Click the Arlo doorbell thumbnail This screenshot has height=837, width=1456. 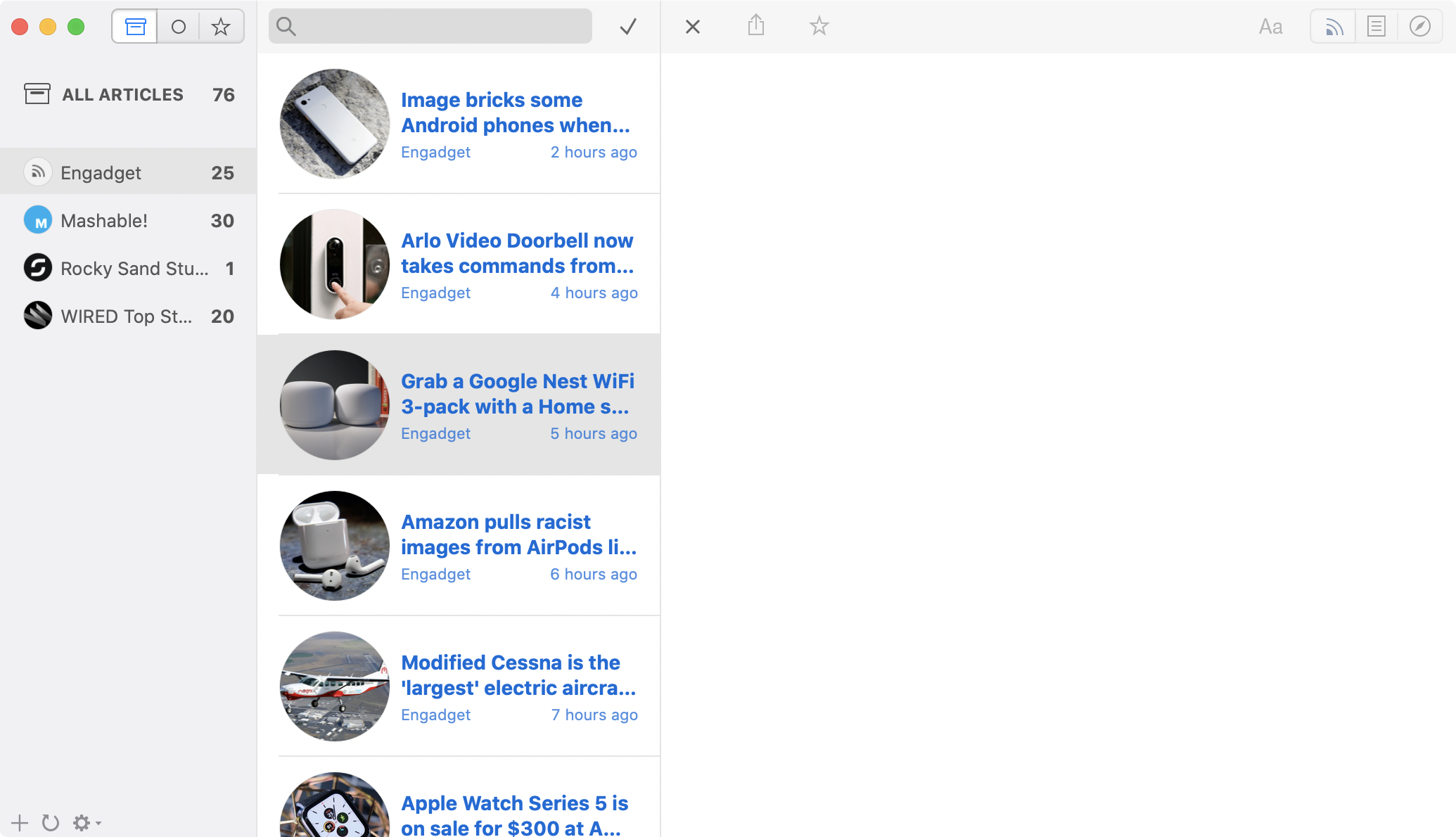click(x=335, y=264)
